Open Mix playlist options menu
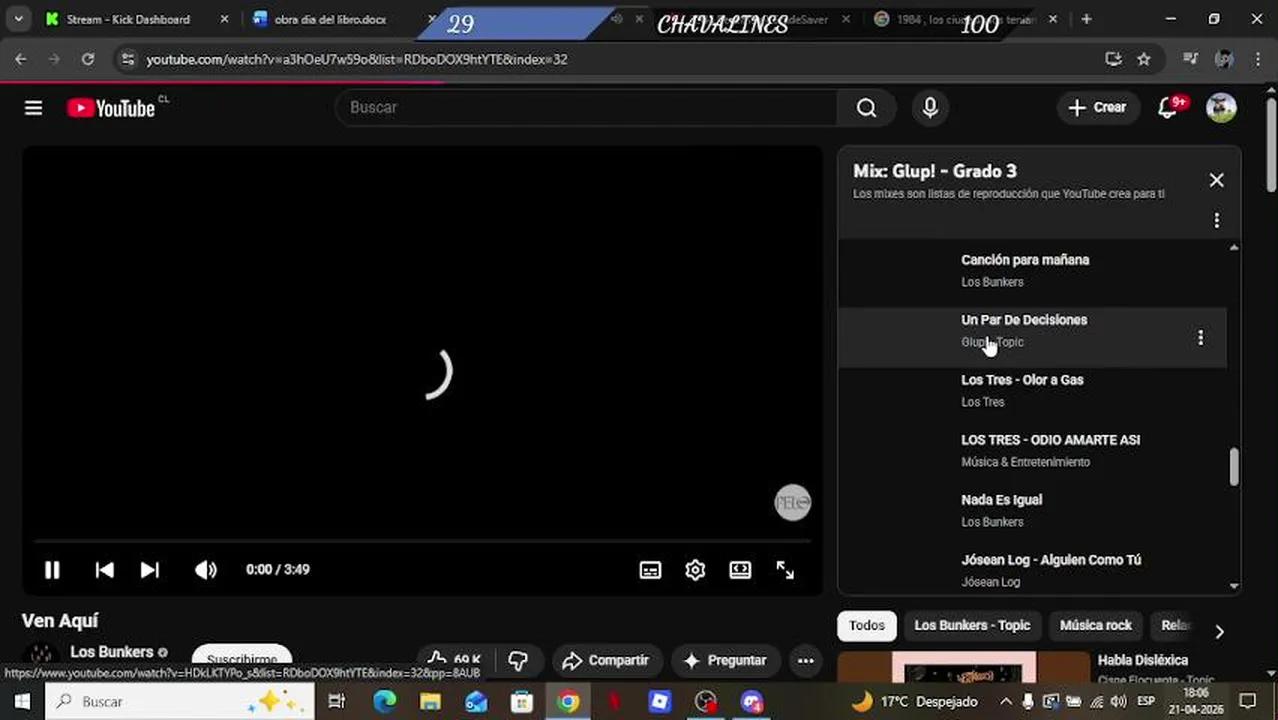Viewport: 1278px width, 720px height. click(1216, 220)
